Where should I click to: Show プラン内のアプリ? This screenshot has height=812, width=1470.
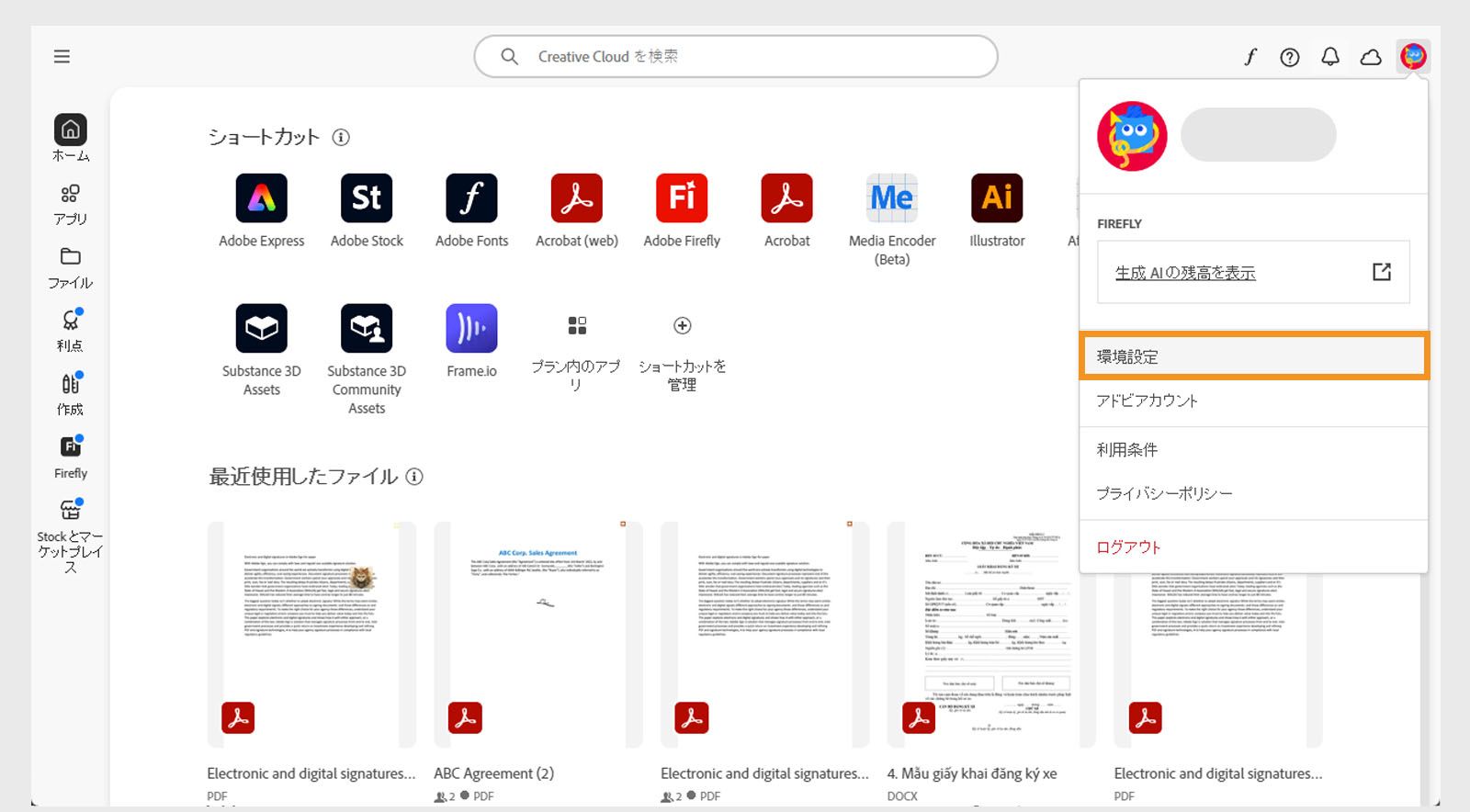pyautogui.click(x=576, y=354)
